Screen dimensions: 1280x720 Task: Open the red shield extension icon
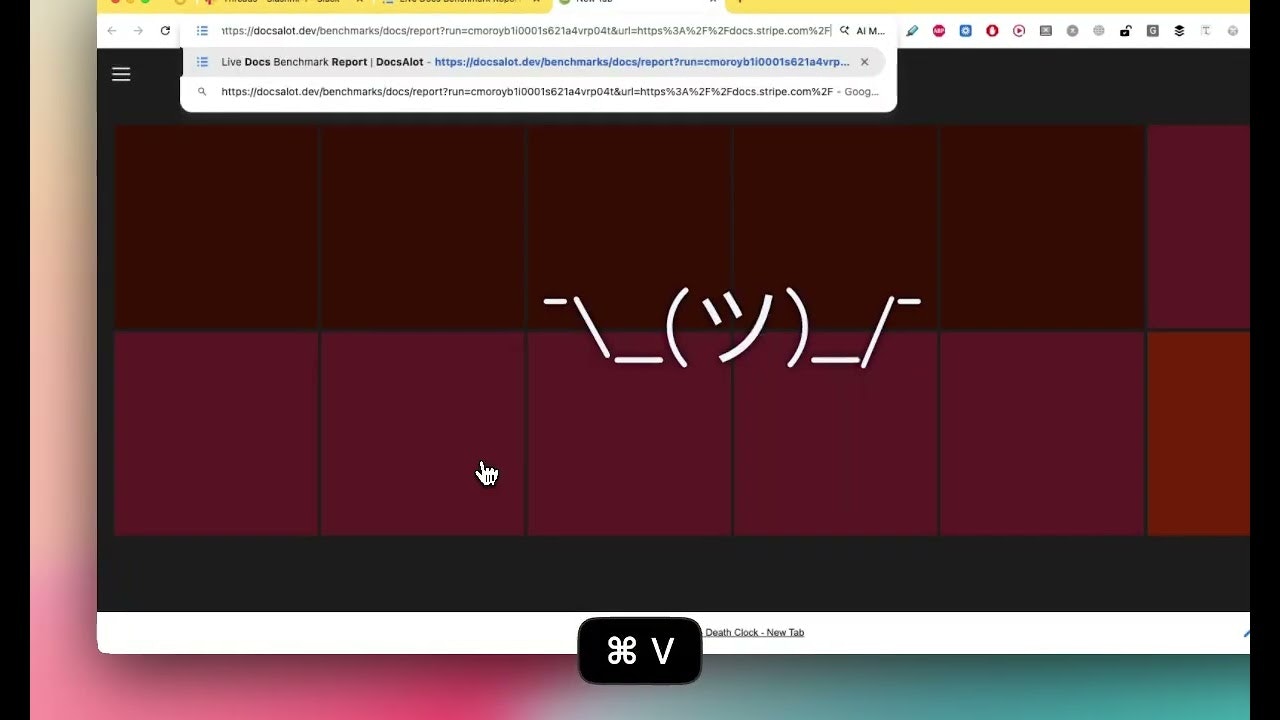coord(992,31)
